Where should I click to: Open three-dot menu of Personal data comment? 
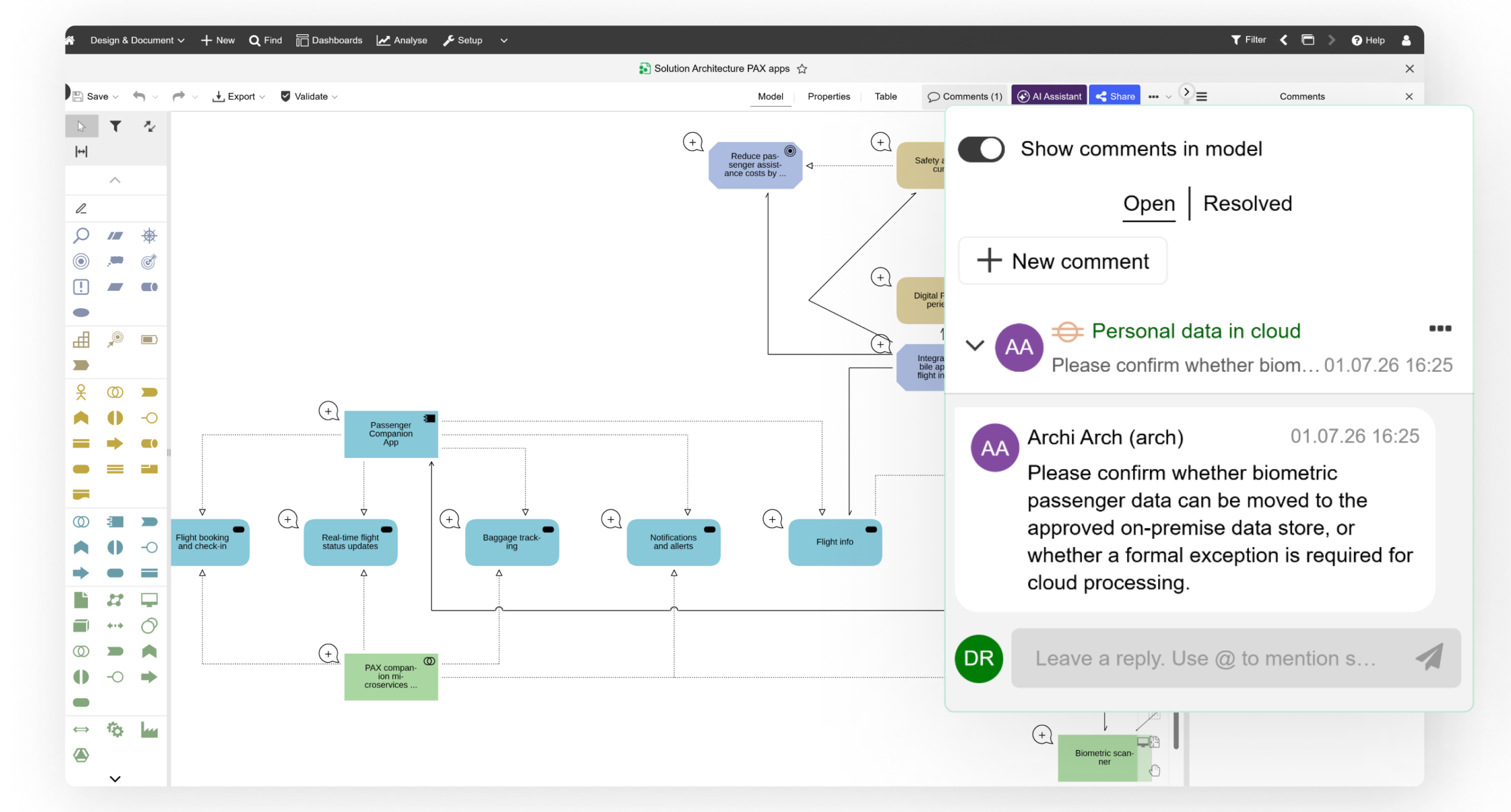[1440, 329]
